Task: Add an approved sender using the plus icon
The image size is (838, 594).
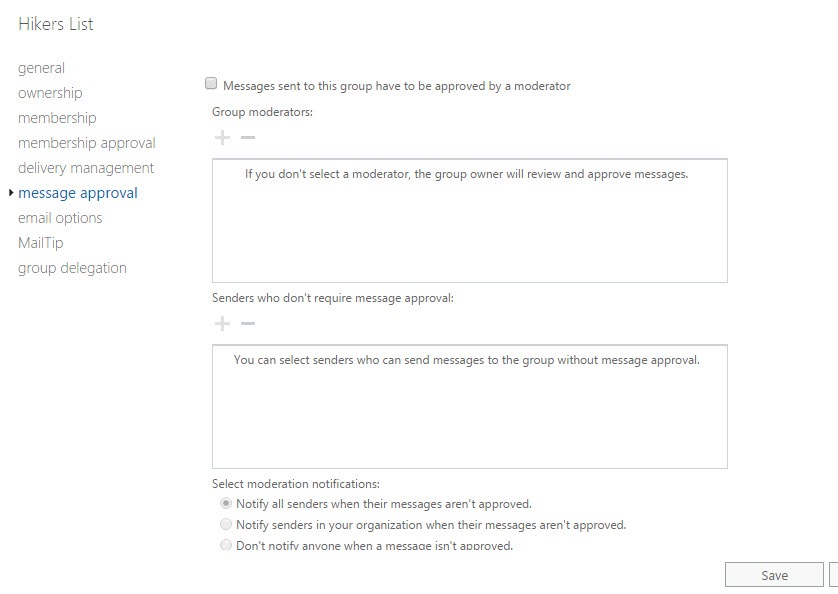Action: click(x=221, y=322)
